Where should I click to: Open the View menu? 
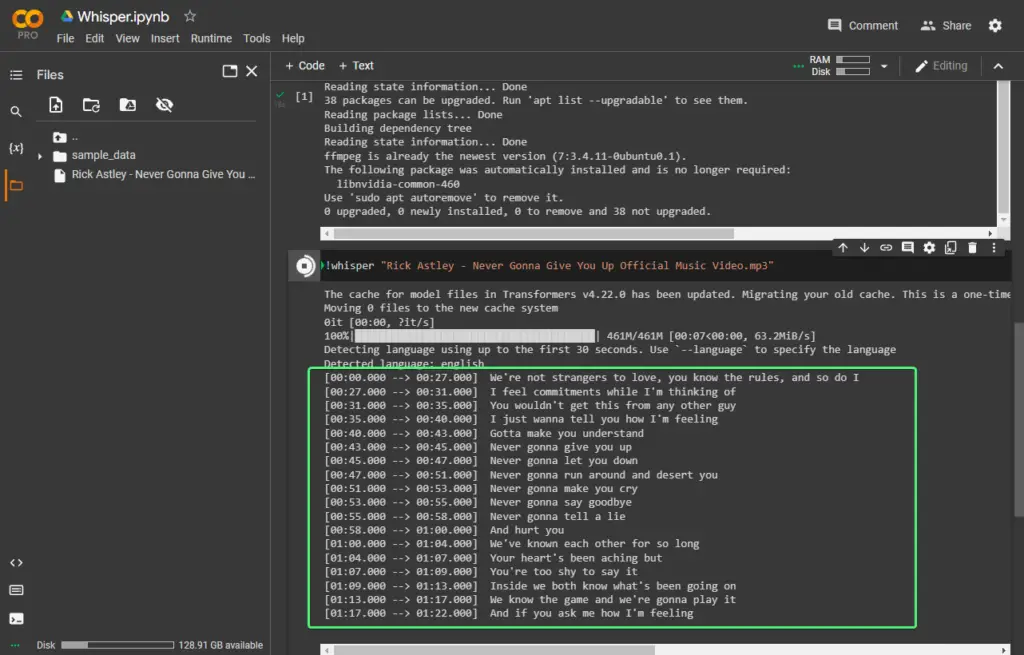[127, 39]
